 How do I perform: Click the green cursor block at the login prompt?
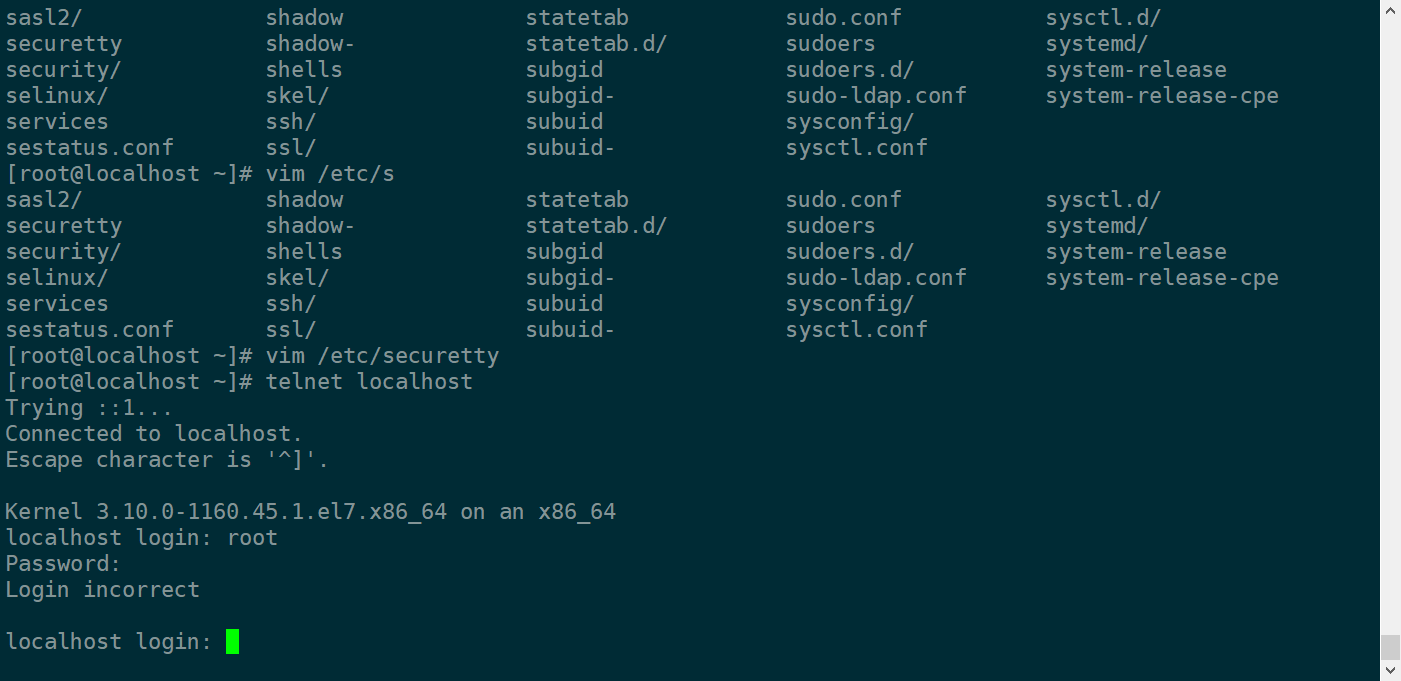(x=232, y=641)
